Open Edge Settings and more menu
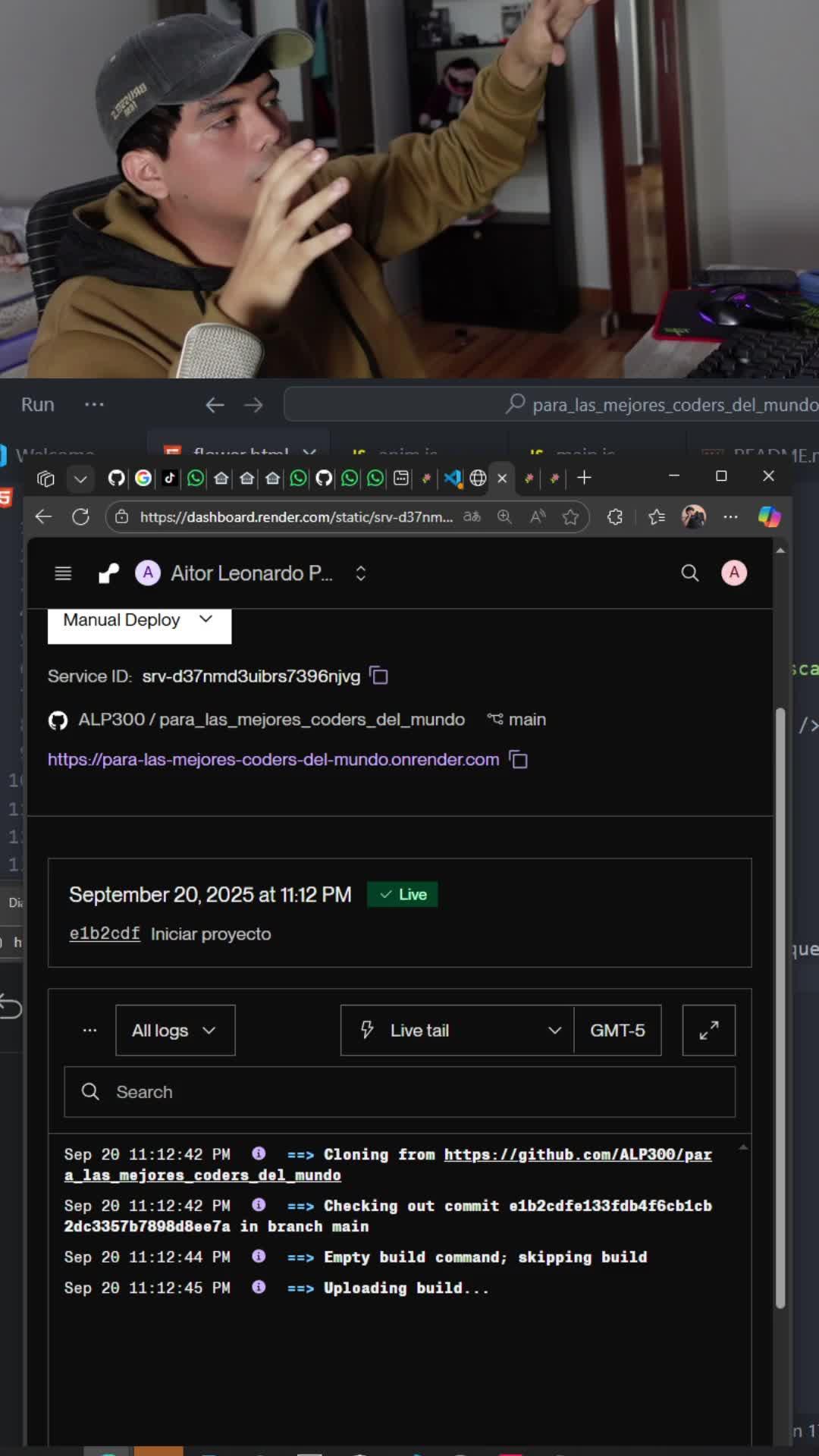The image size is (819, 1456). (x=730, y=517)
